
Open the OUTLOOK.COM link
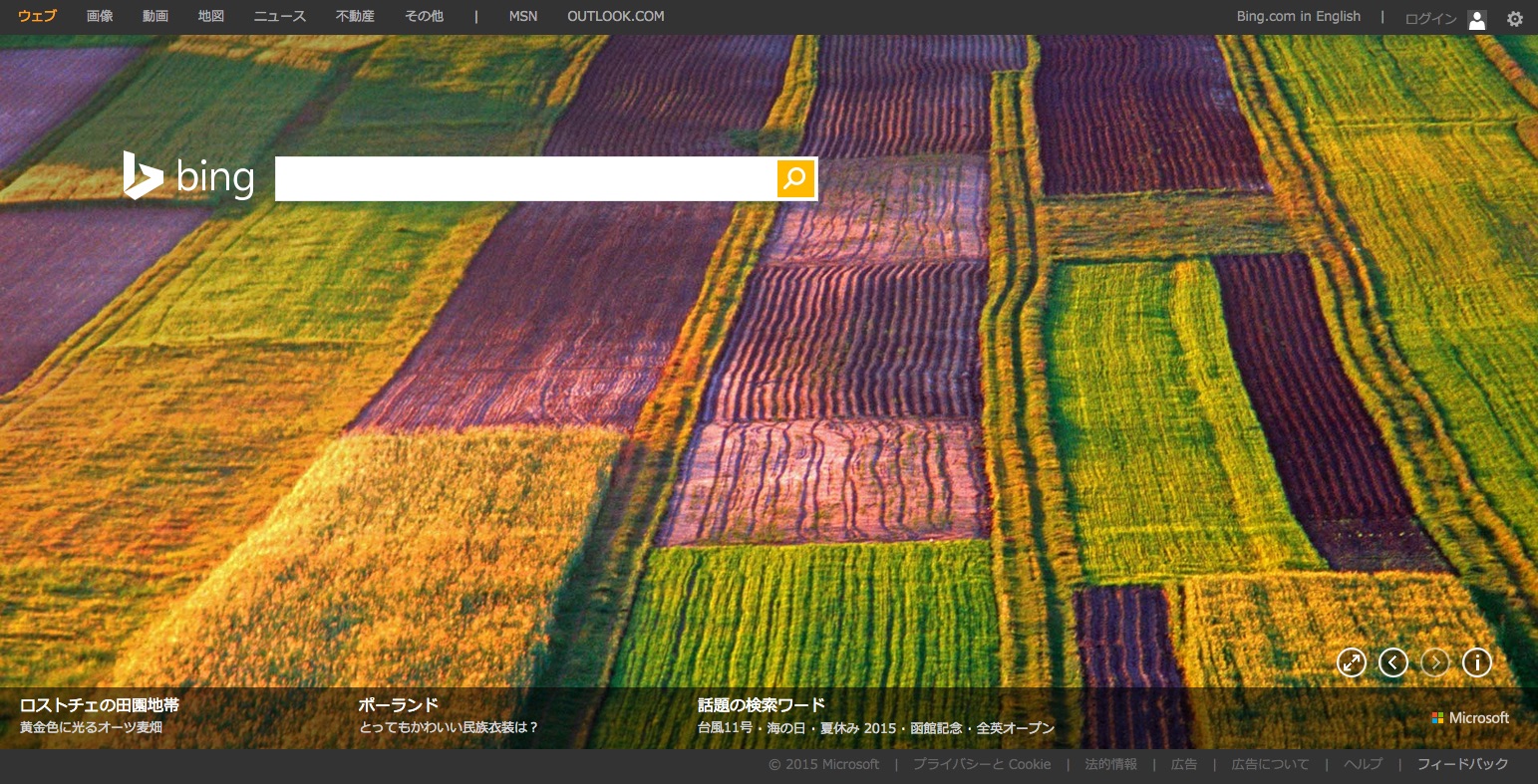click(x=615, y=16)
